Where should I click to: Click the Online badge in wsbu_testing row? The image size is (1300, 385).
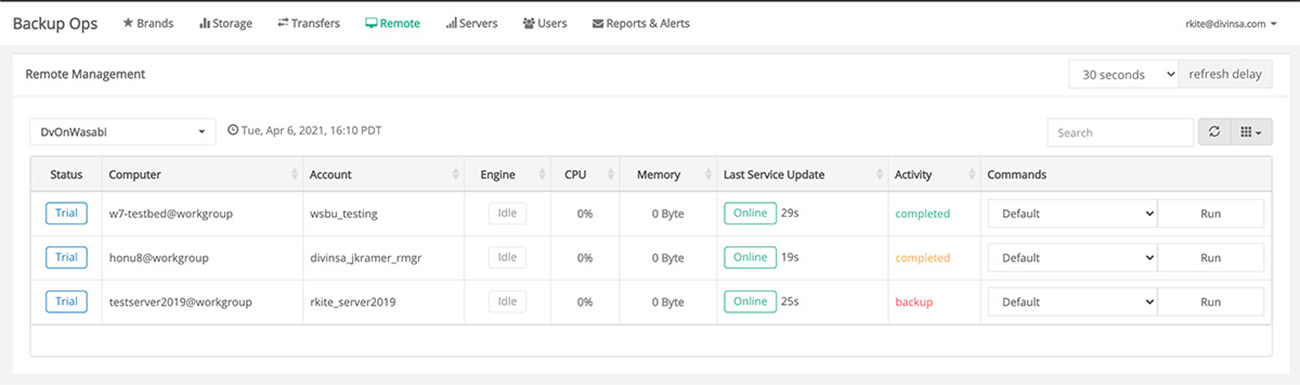click(750, 213)
